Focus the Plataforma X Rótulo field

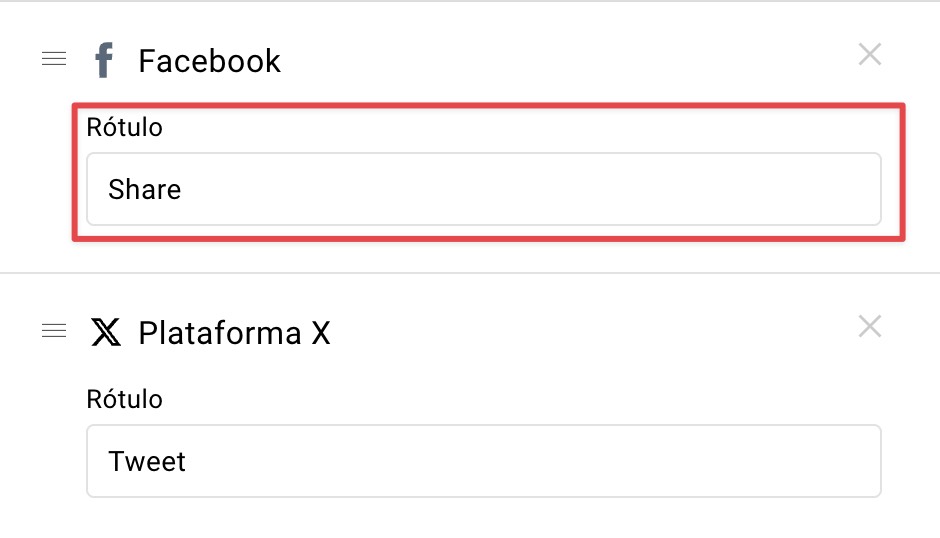pos(484,461)
